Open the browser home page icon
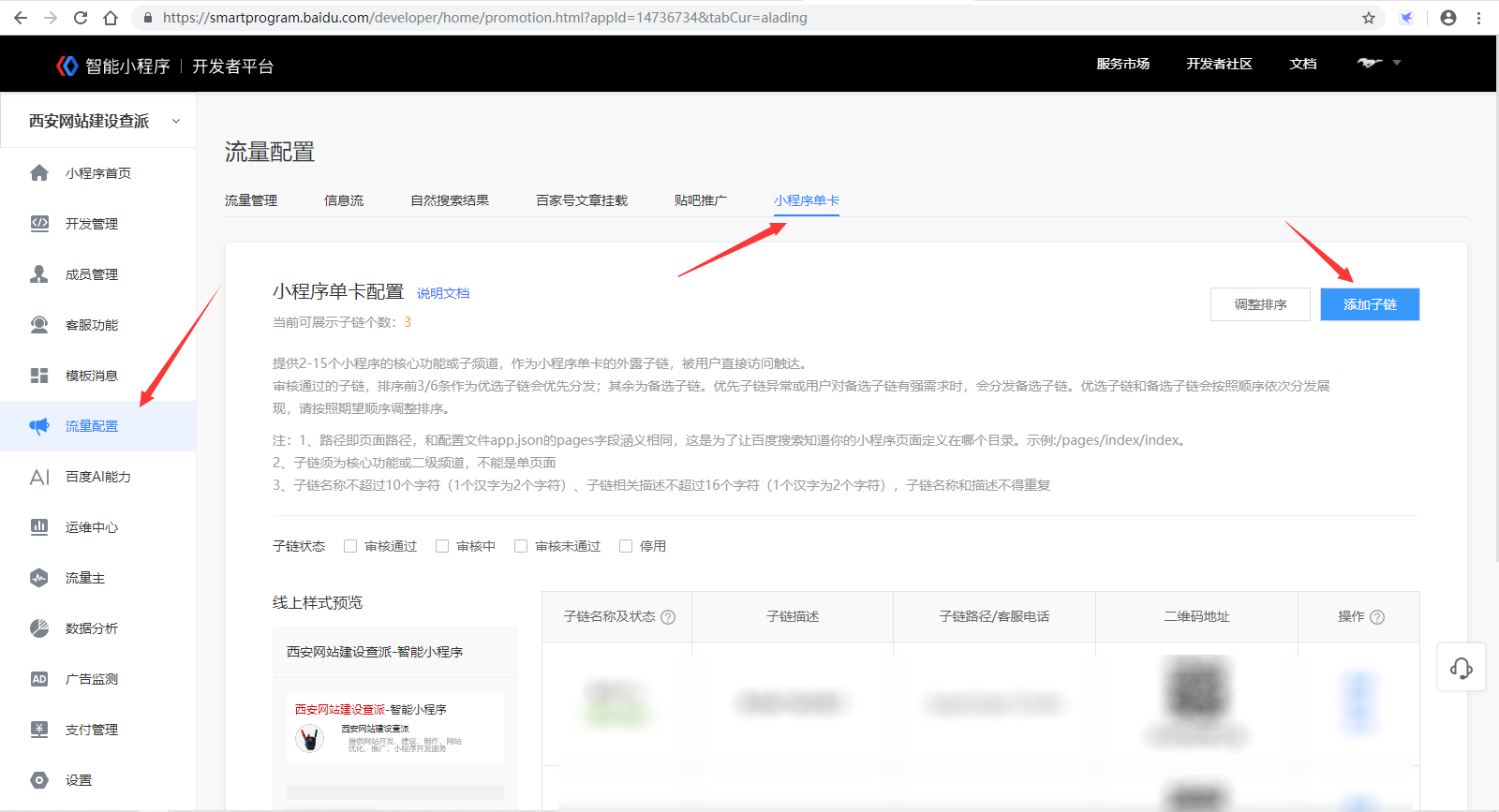The image size is (1499, 812). coord(111,18)
